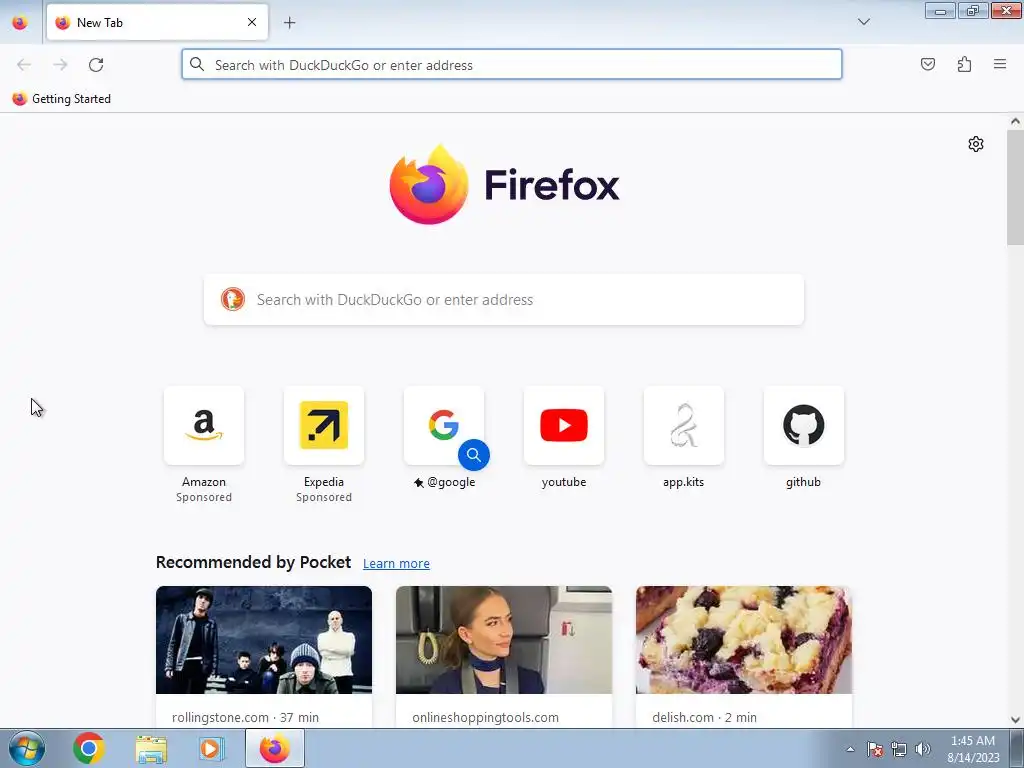This screenshot has height=768, width=1024.
Task: Click the search magnifier in address bar
Action: click(x=197, y=64)
